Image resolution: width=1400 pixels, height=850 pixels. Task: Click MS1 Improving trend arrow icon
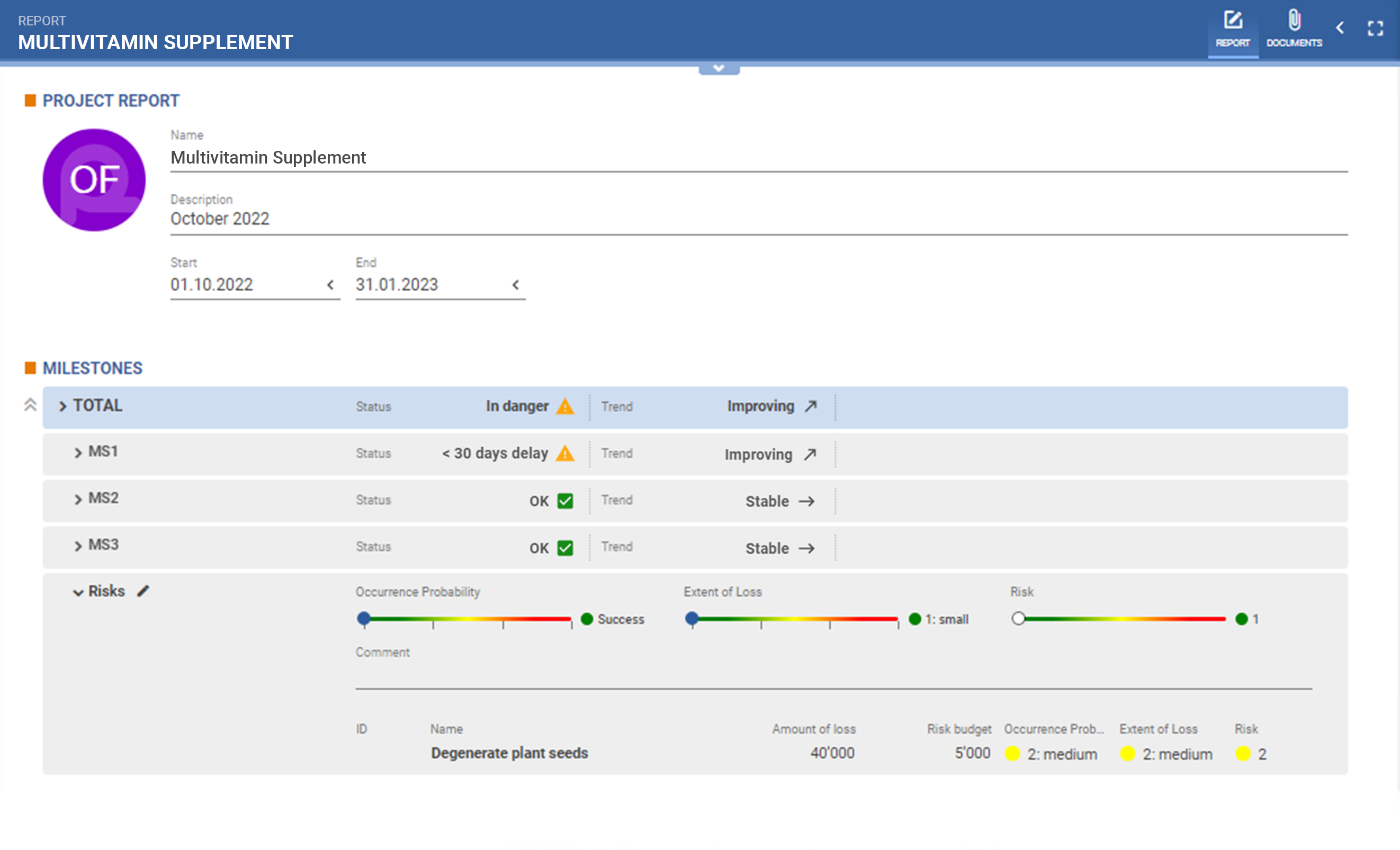810,454
